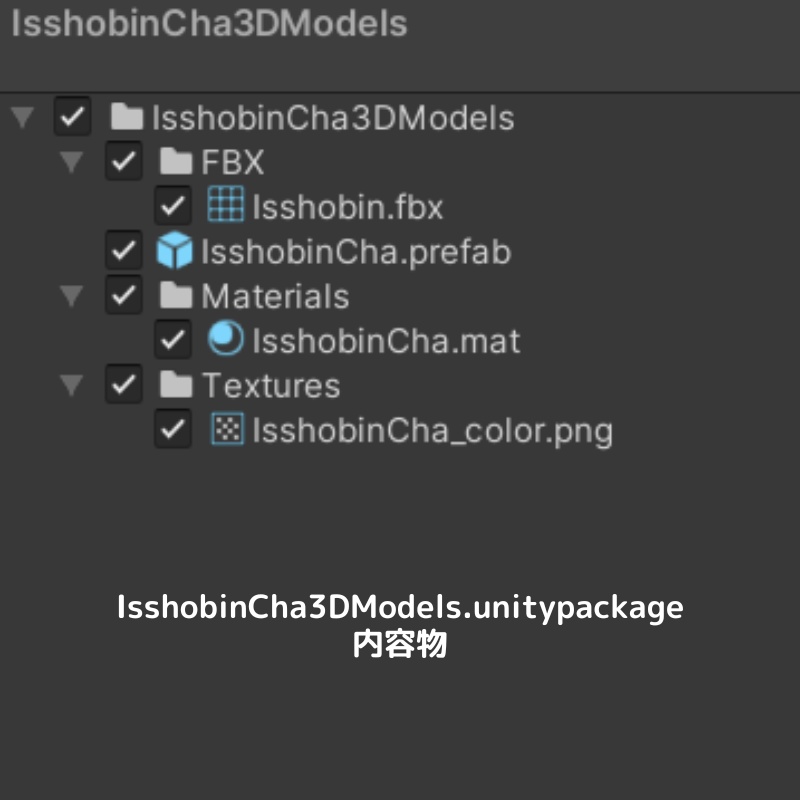Click the Textures folder icon
The image size is (800, 800).
pos(176,385)
